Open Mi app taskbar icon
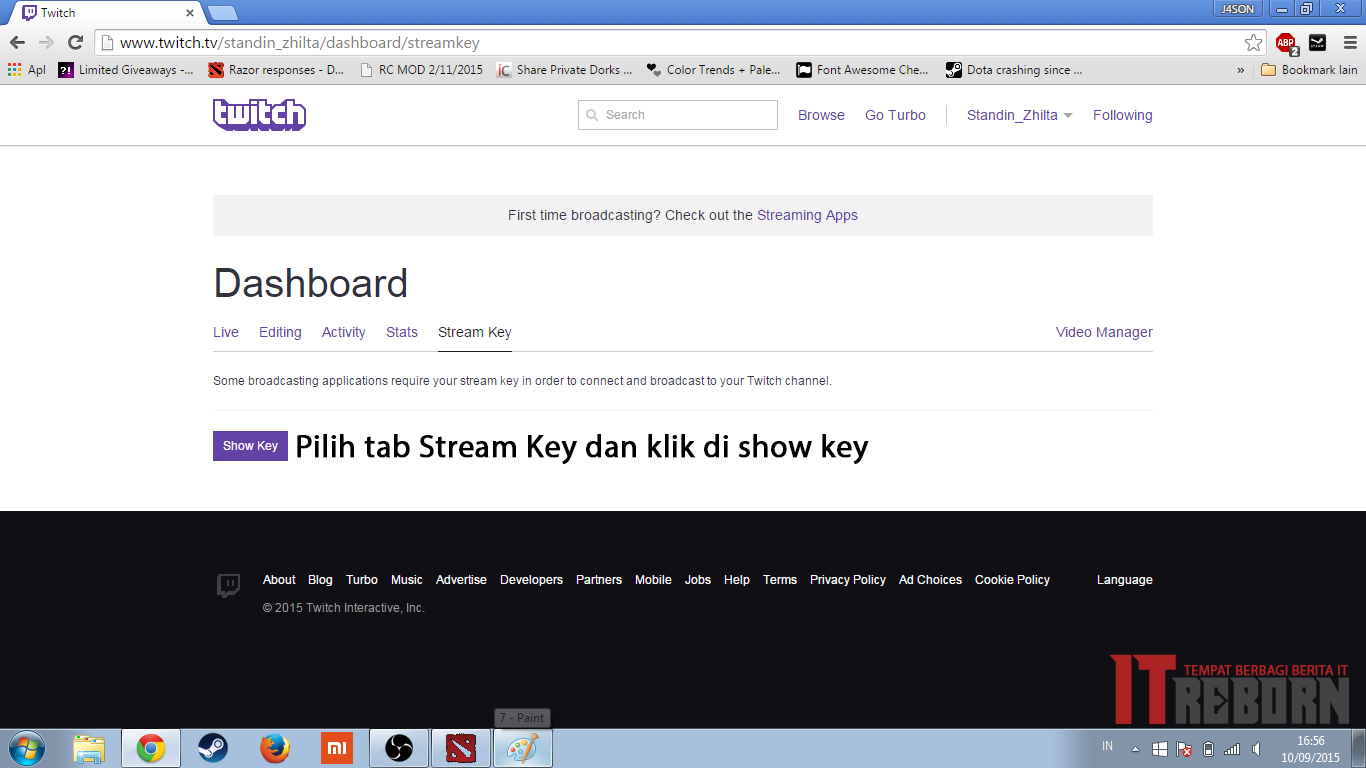Screen dimensions: 1366x768 tap(337, 748)
